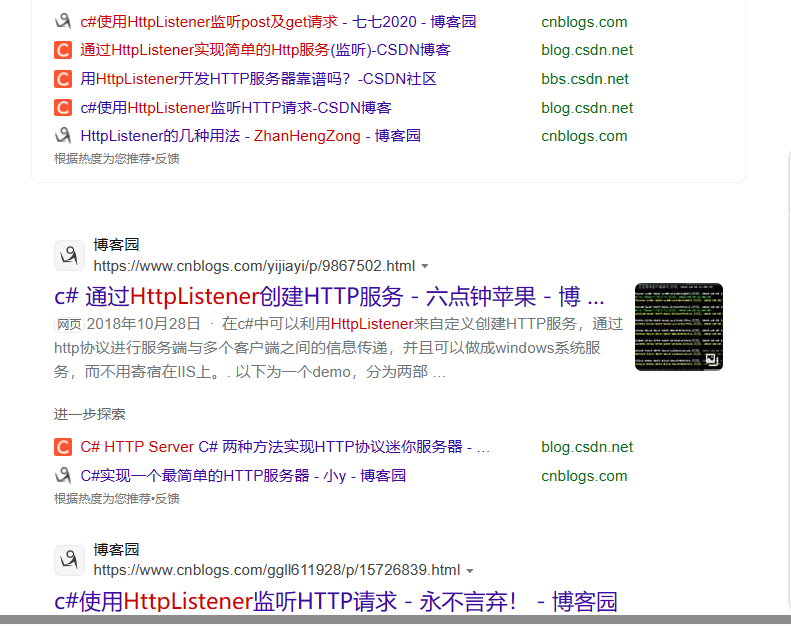Screen dimensions: 791x626
Task: Click blog.csdn.net beside c#使用HttpListener监听HTTP请求-CSDN博客
Action: [587, 108]
